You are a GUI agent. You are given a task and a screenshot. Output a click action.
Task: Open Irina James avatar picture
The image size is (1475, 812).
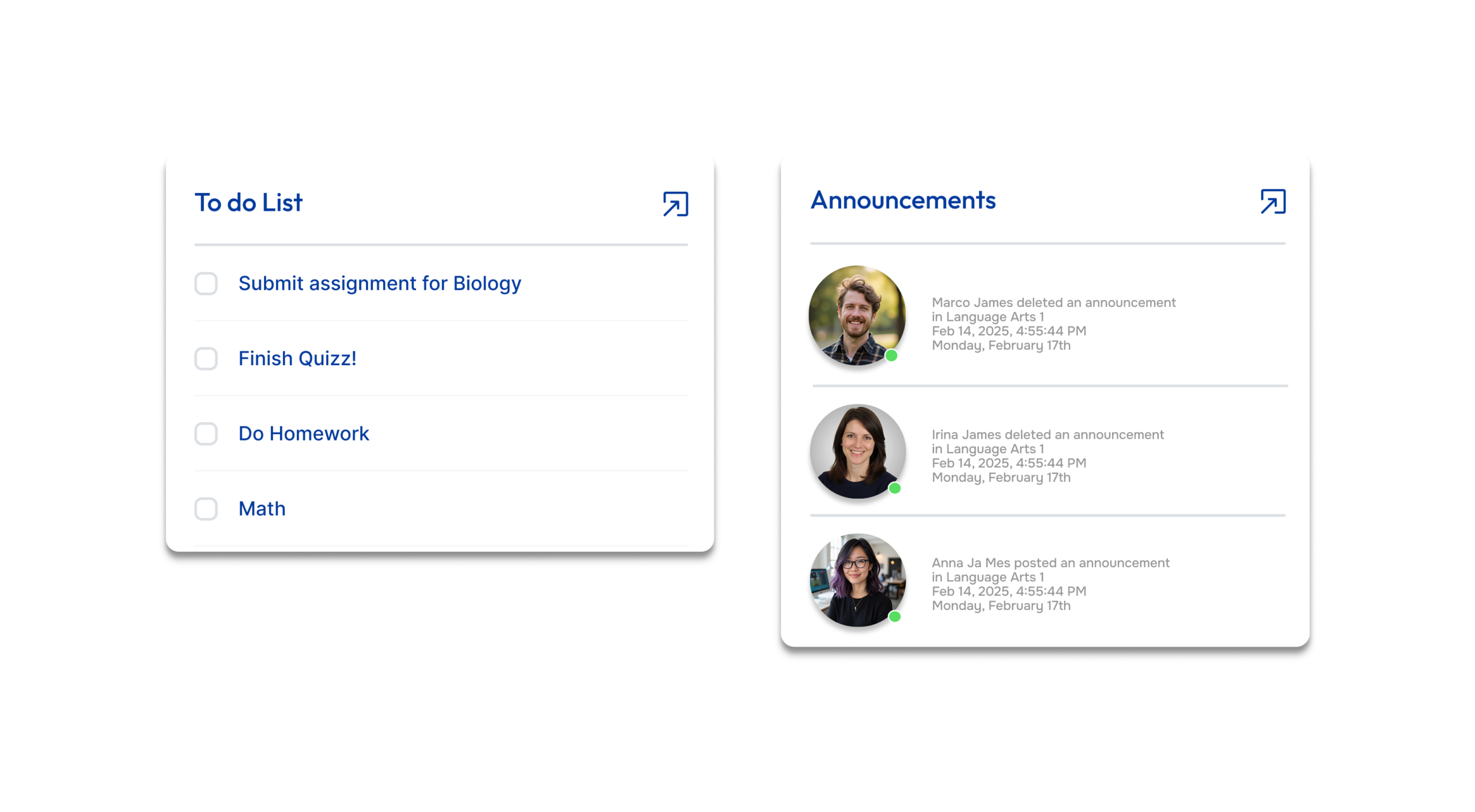click(857, 450)
